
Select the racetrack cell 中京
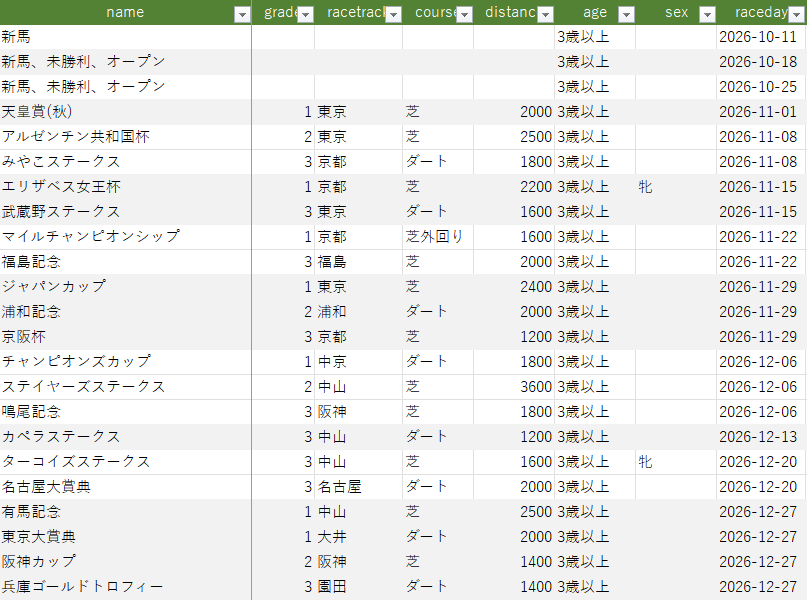[x=359, y=362]
